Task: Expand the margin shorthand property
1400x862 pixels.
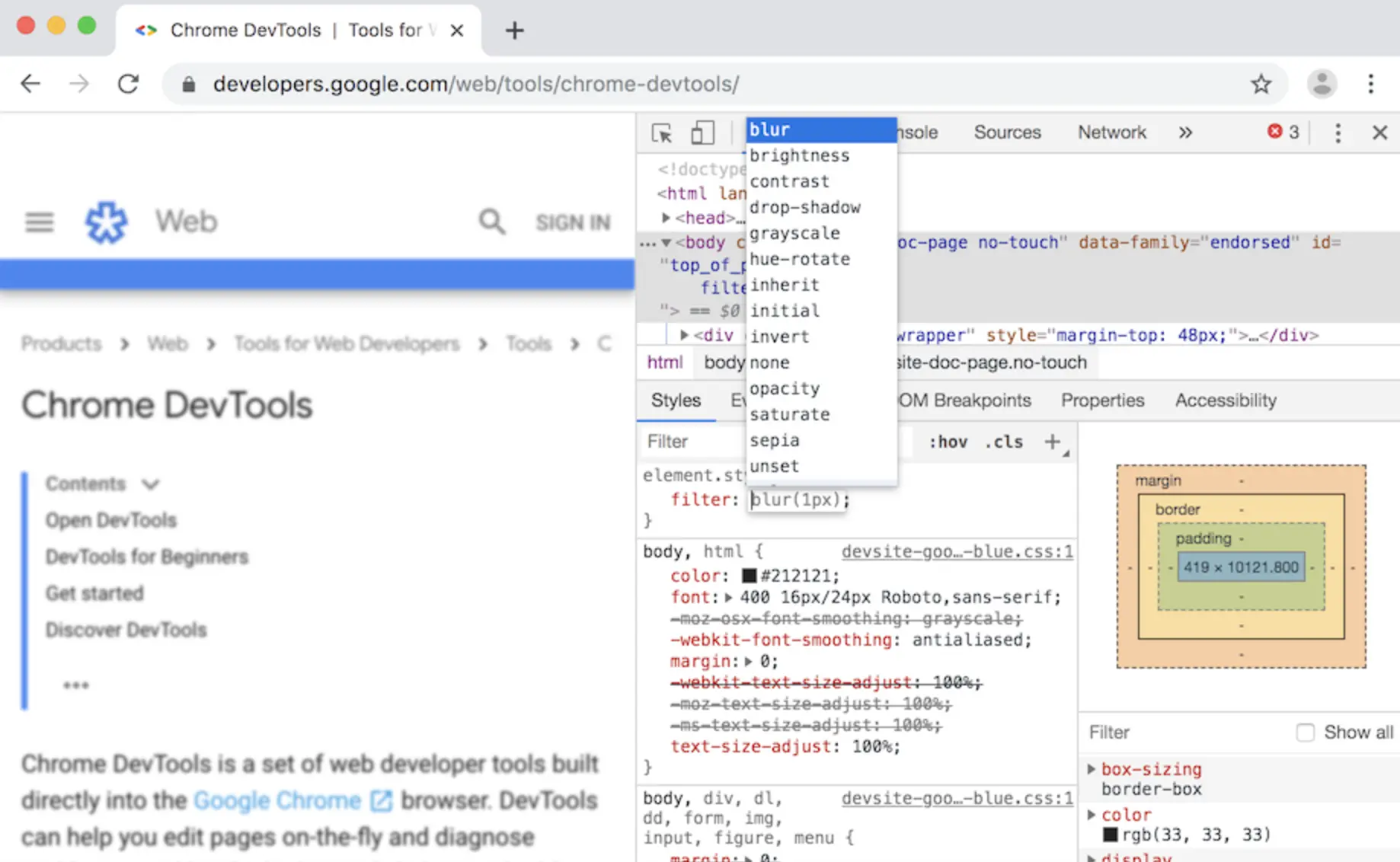Action: tap(749, 662)
